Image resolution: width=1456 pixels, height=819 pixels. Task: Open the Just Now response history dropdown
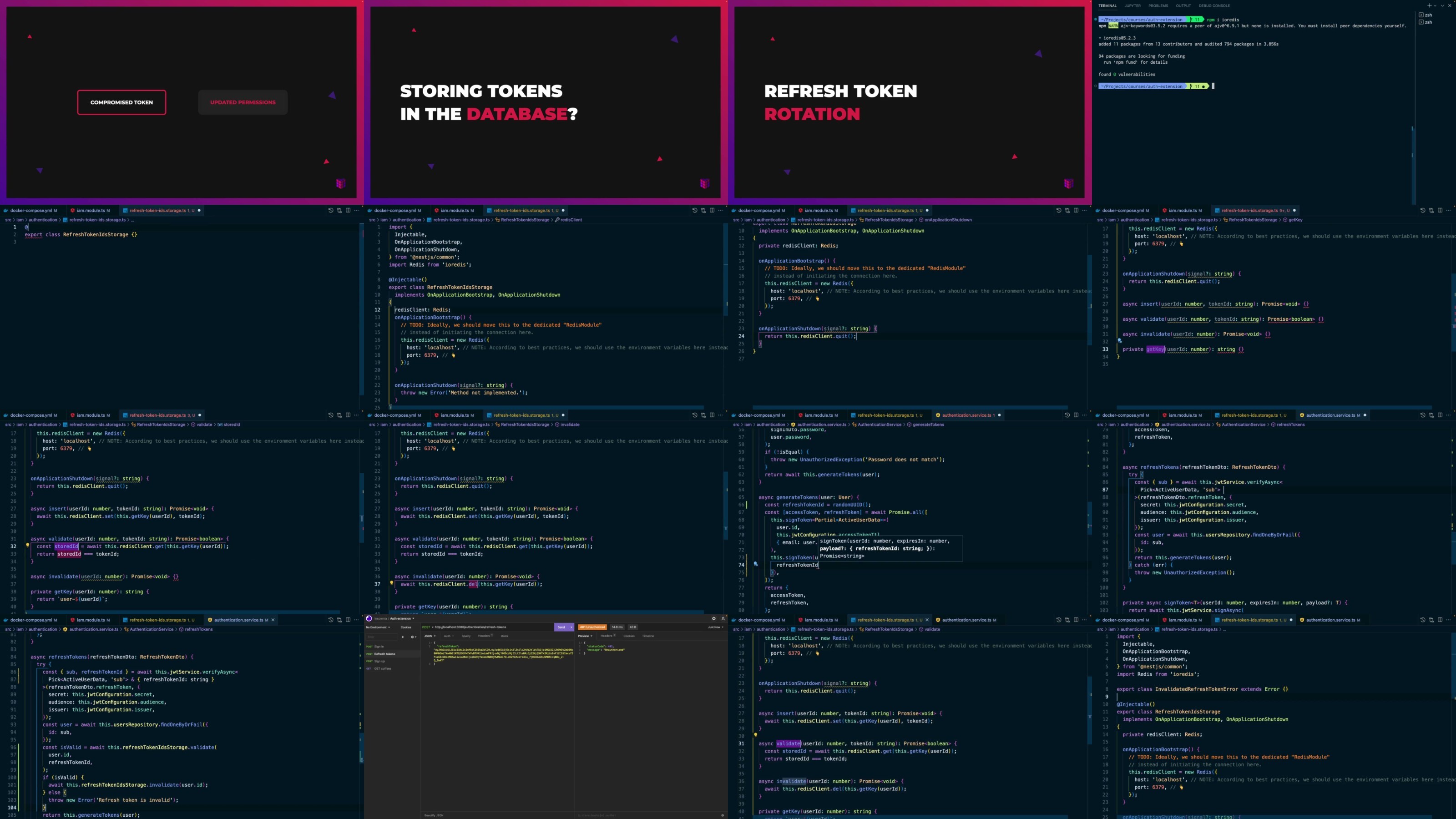(x=716, y=627)
